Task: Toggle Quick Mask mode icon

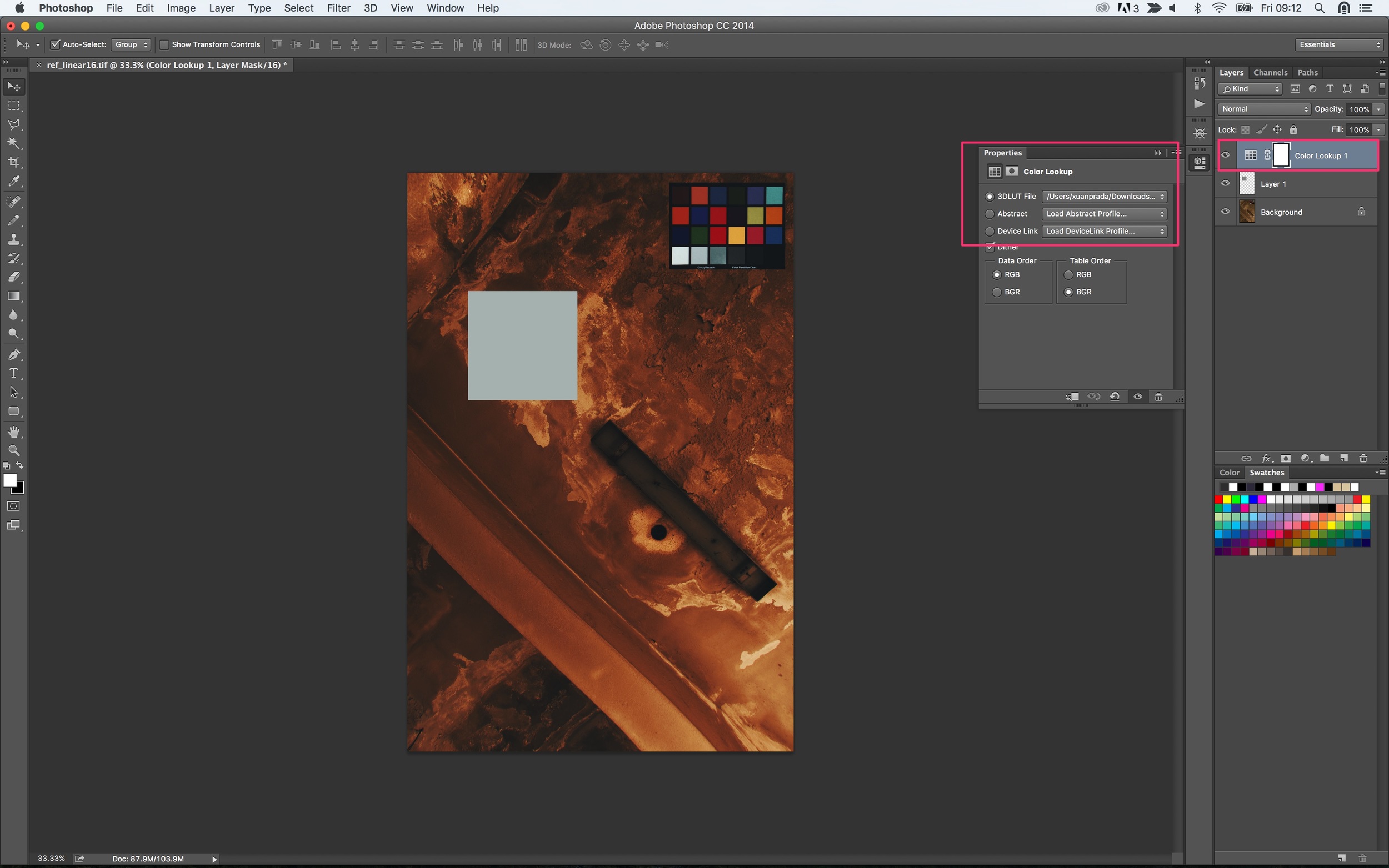Action: (14, 506)
